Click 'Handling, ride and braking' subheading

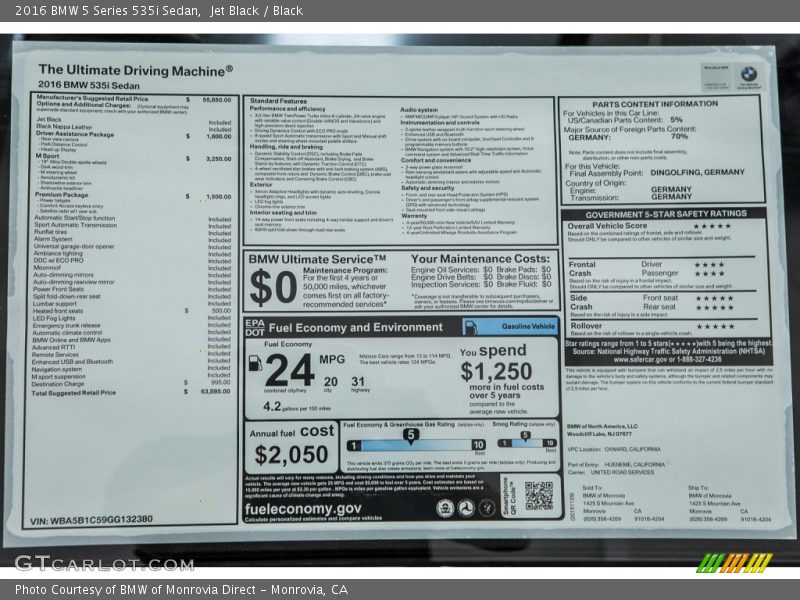pos(286,146)
